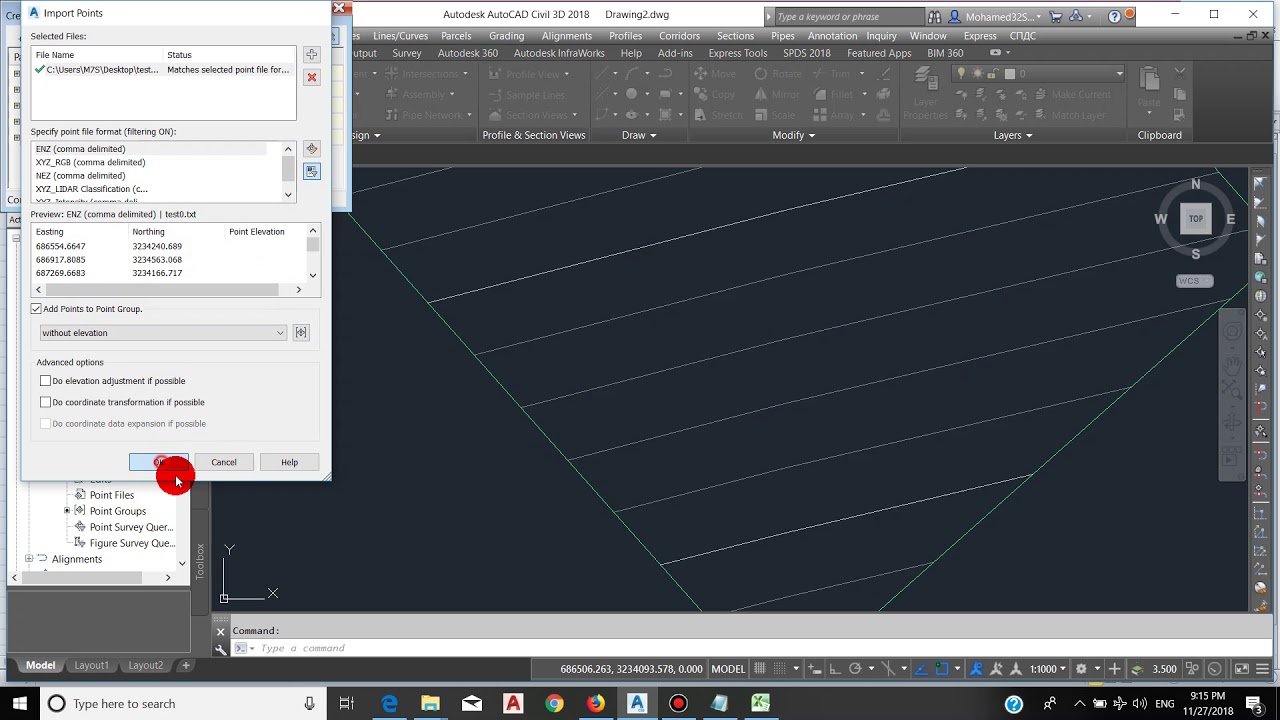The width and height of the screenshot is (1280, 720).
Task: Open the manage point file formats icon
Action: point(312,149)
